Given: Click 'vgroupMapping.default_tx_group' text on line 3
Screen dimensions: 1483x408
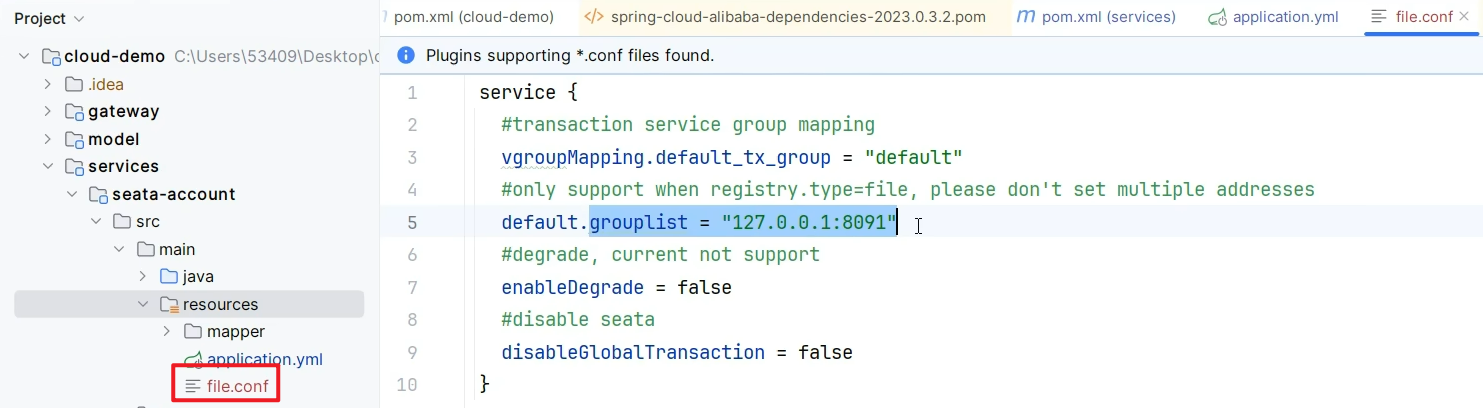Looking at the screenshot, I should pos(666,157).
